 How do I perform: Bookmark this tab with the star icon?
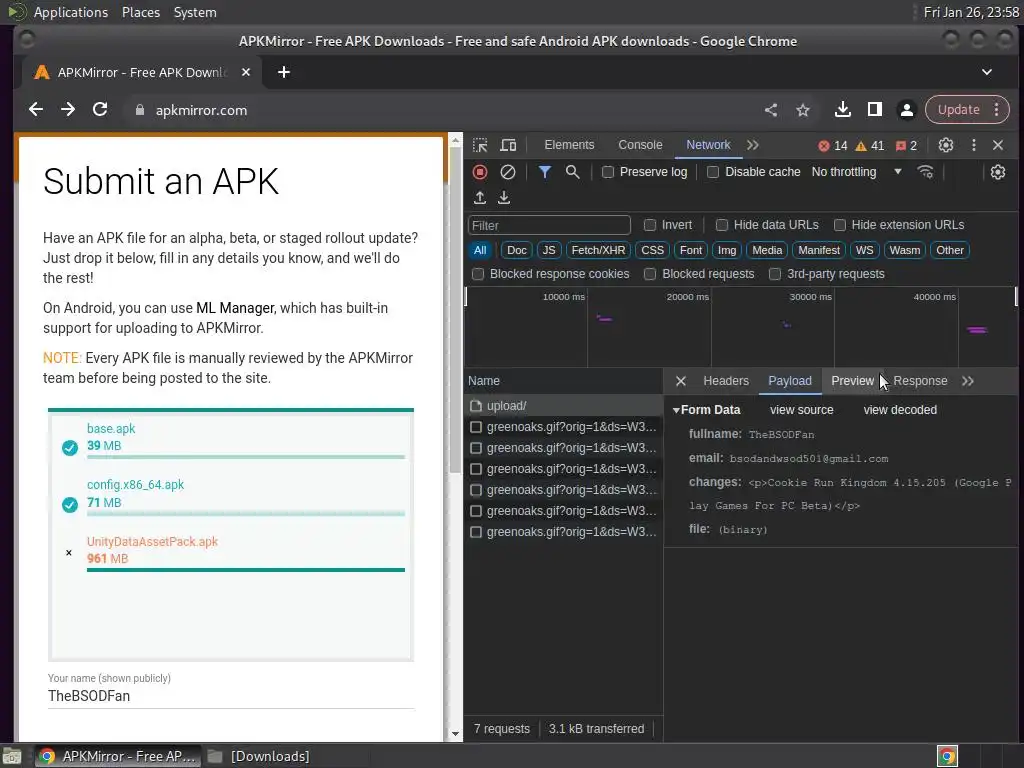click(x=803, y=110)
